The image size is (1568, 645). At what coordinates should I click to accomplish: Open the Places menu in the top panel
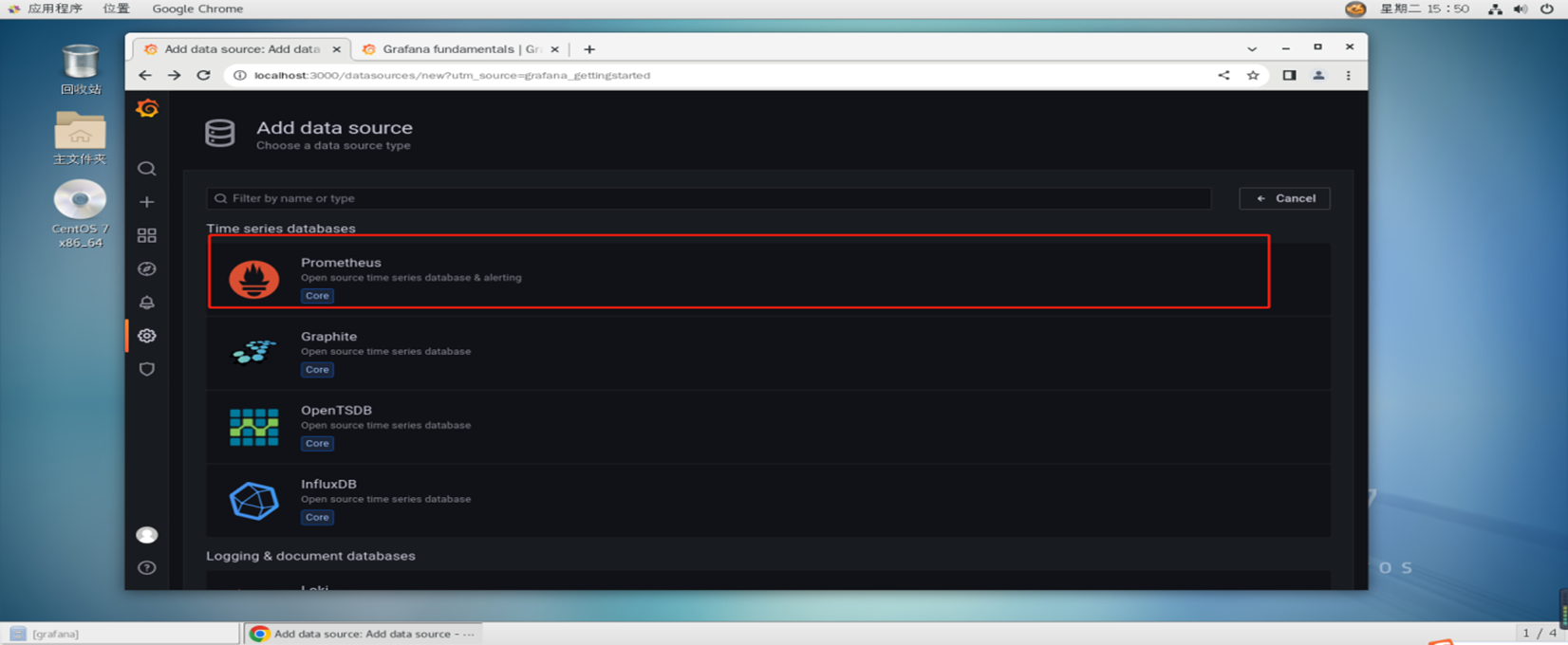116,9
